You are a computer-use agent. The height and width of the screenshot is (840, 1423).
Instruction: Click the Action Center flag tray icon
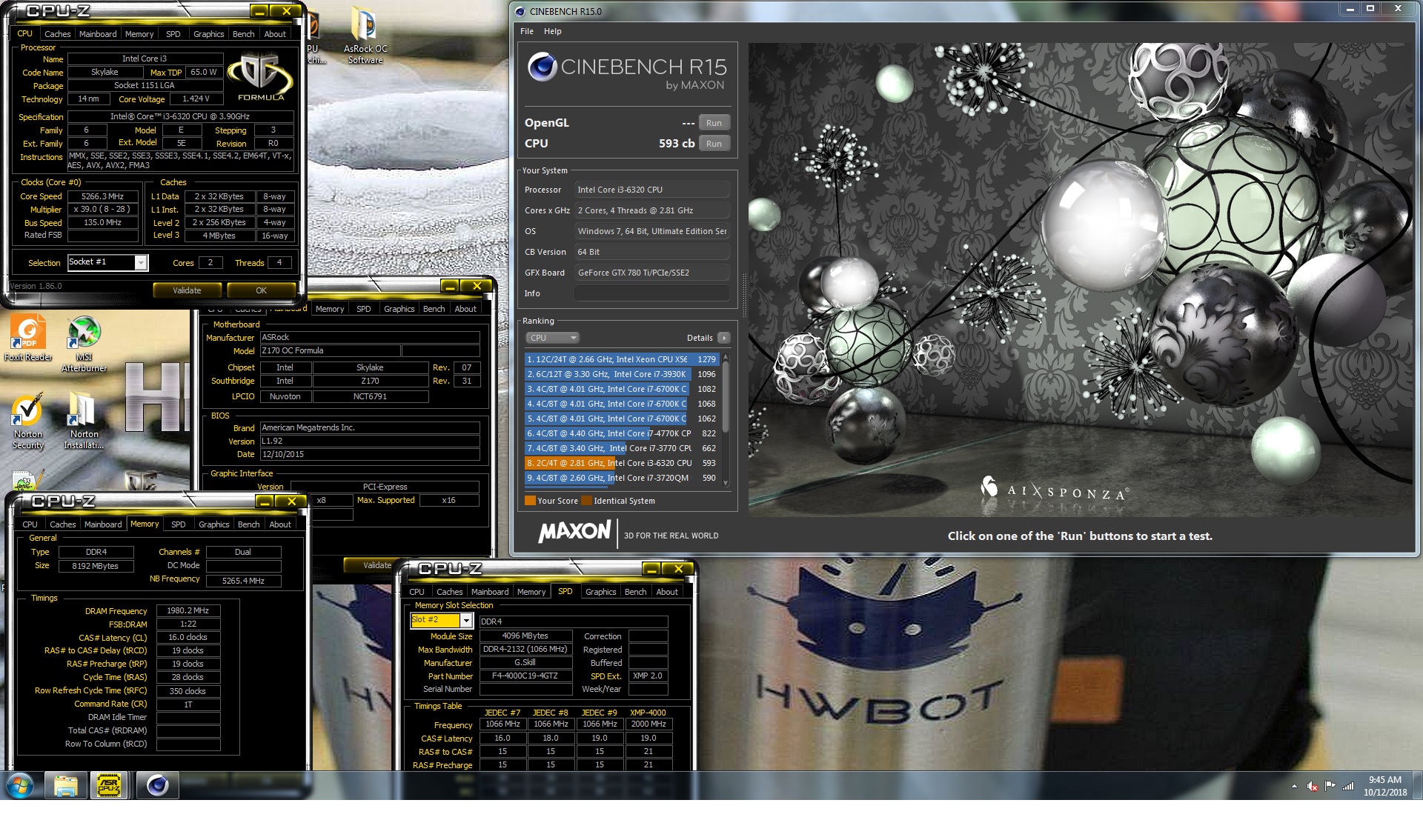(x=1330, y=786)
